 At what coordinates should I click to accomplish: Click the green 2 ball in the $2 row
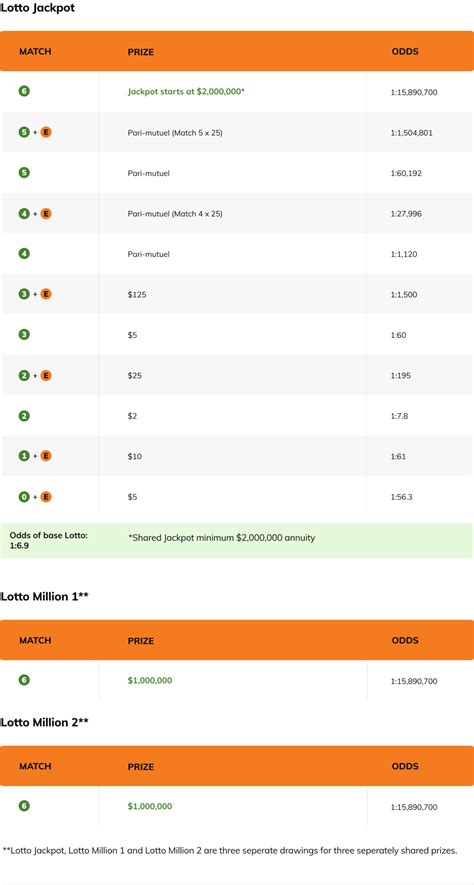click(x=24, y=416)
